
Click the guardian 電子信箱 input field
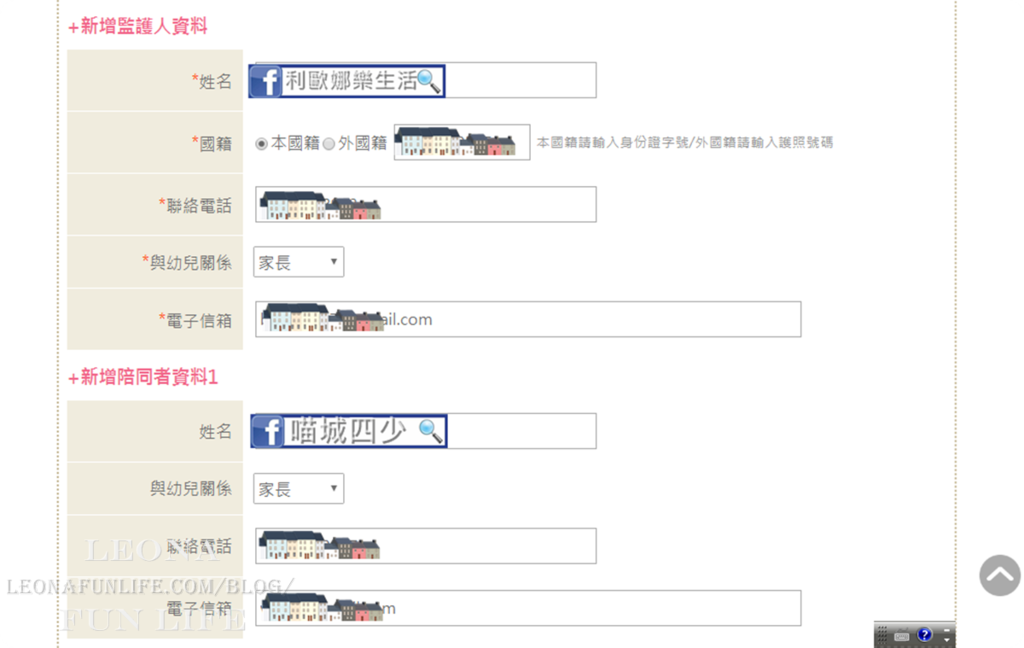point(528,319)
